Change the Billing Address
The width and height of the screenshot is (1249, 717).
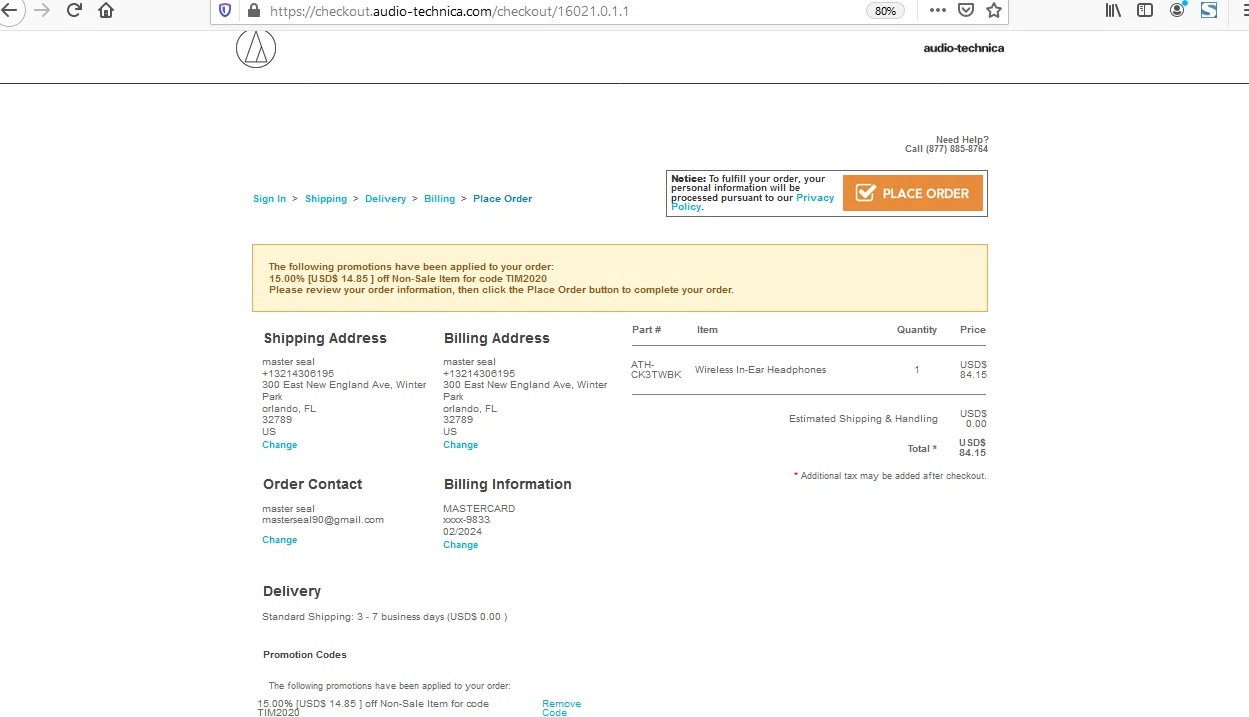coord(460,445)
